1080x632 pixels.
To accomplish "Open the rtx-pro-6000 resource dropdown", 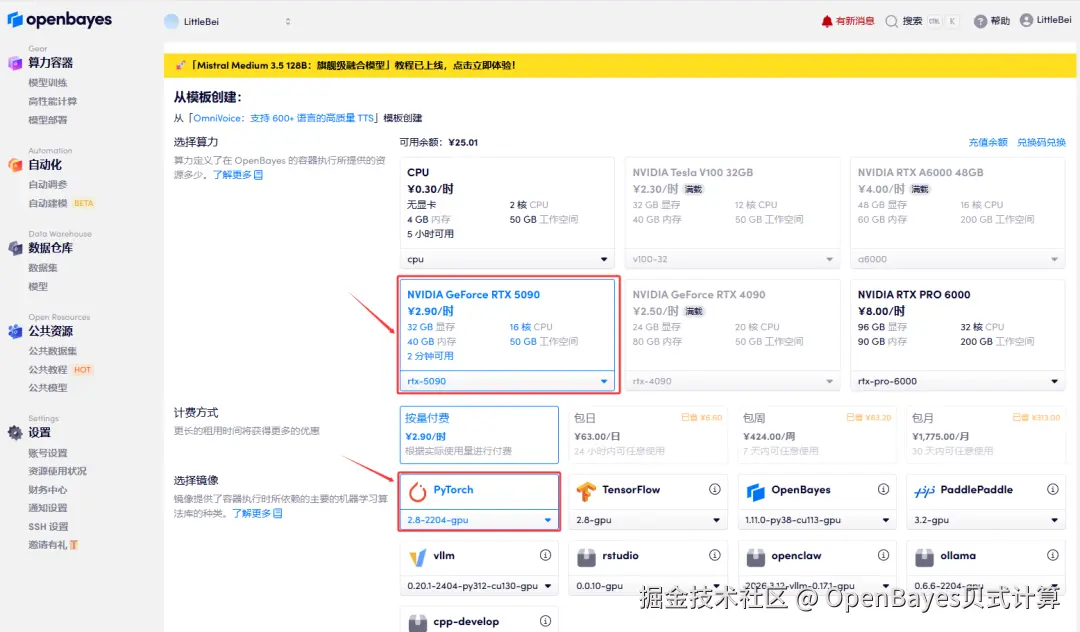I will coord(957,381).
